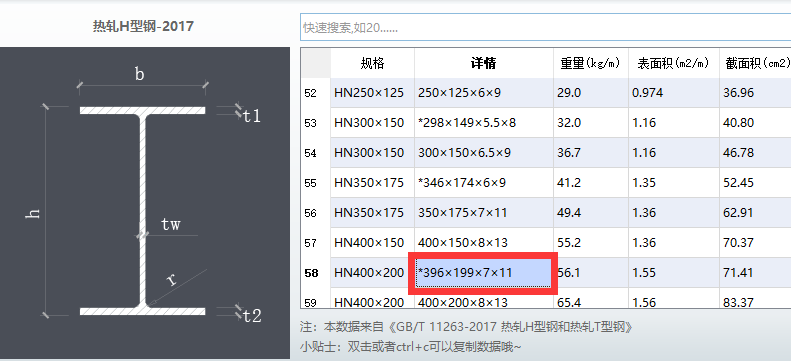The image size is (791, 361).
Task: Select detail cell *396×199×7×11
Action: (x=483, y=273)
